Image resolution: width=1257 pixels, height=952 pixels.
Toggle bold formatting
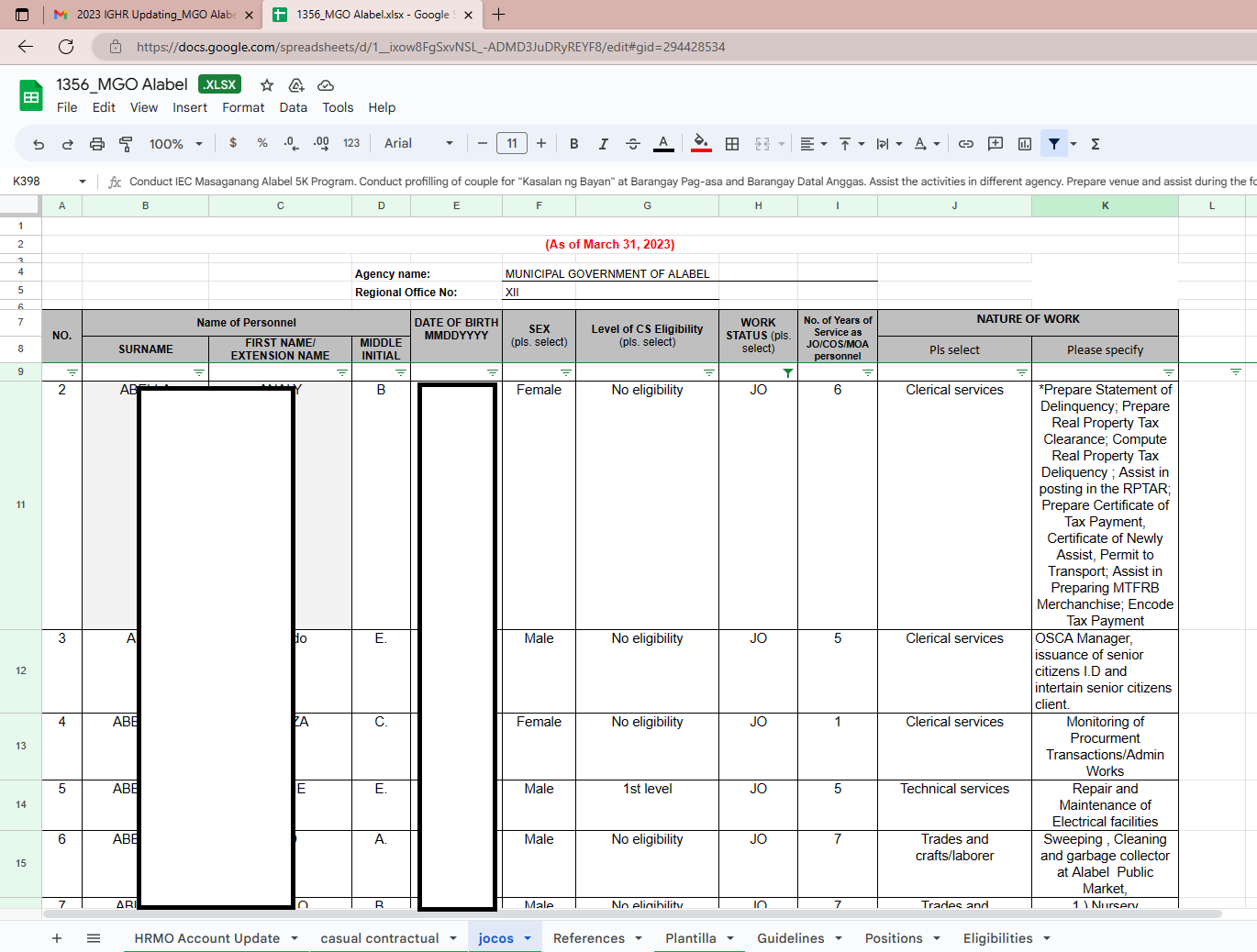coord(574,144)
